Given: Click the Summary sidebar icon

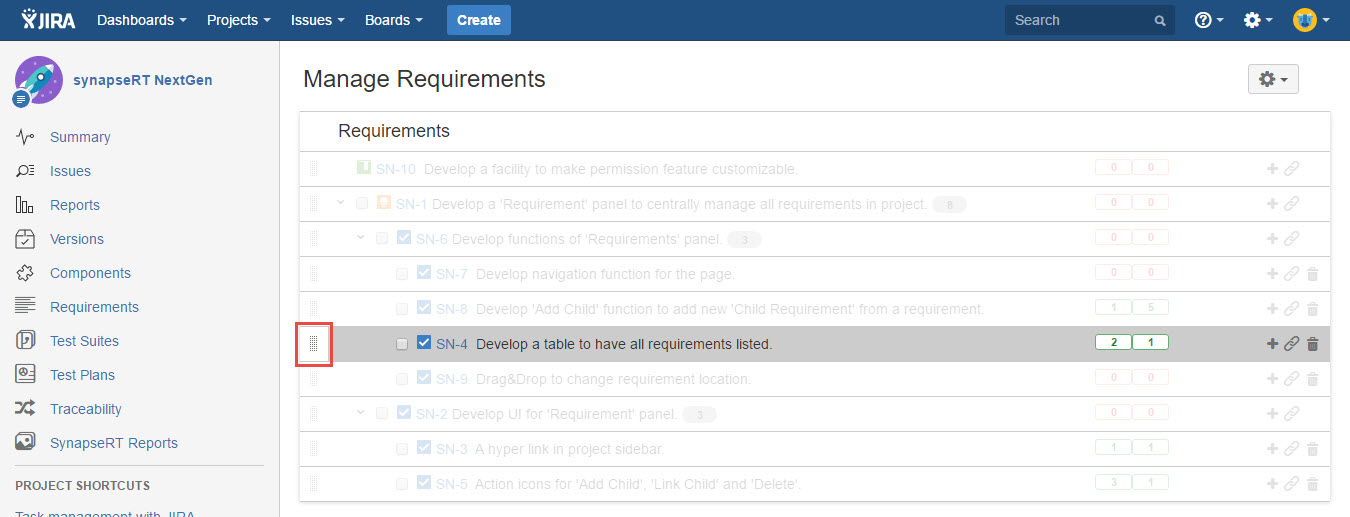Looking at the screenshot, I should coord(26,137).
